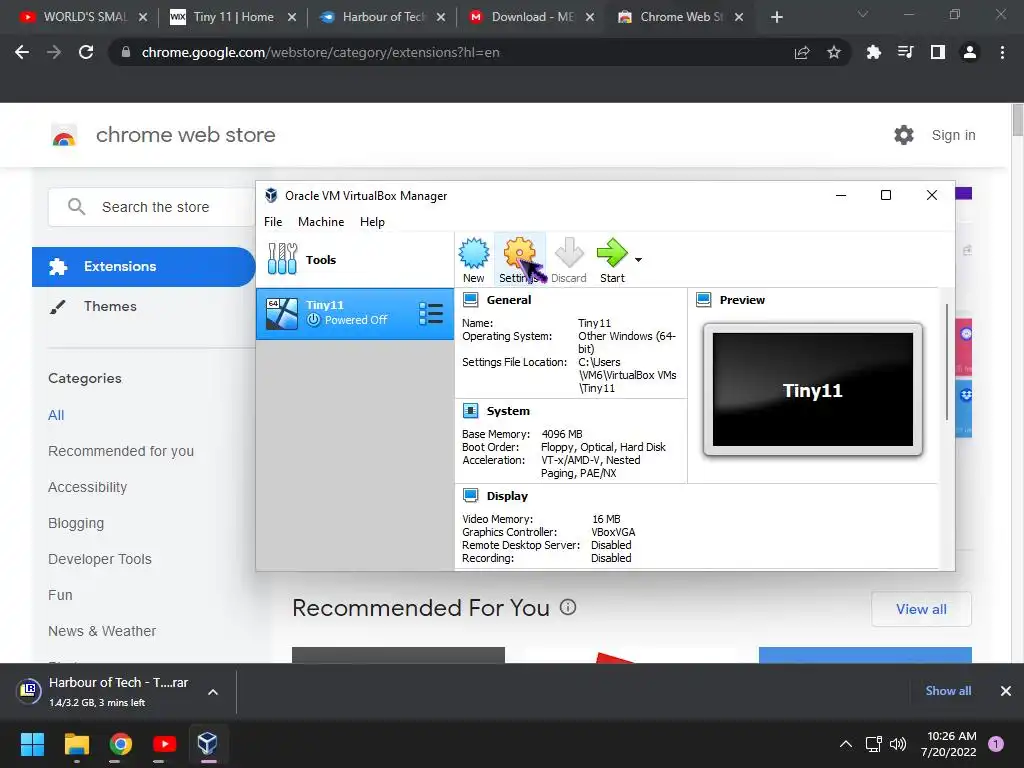Open the News & Weather category
Screen dimensions: 1024x768
point(102,631)
